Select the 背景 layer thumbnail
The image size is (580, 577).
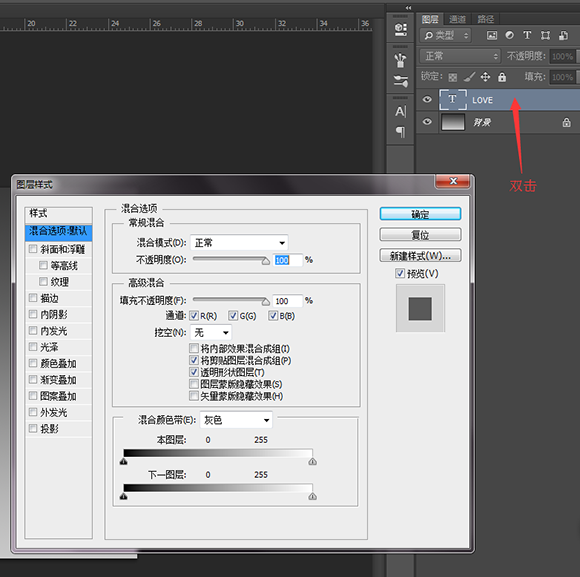tap(453, 122)
